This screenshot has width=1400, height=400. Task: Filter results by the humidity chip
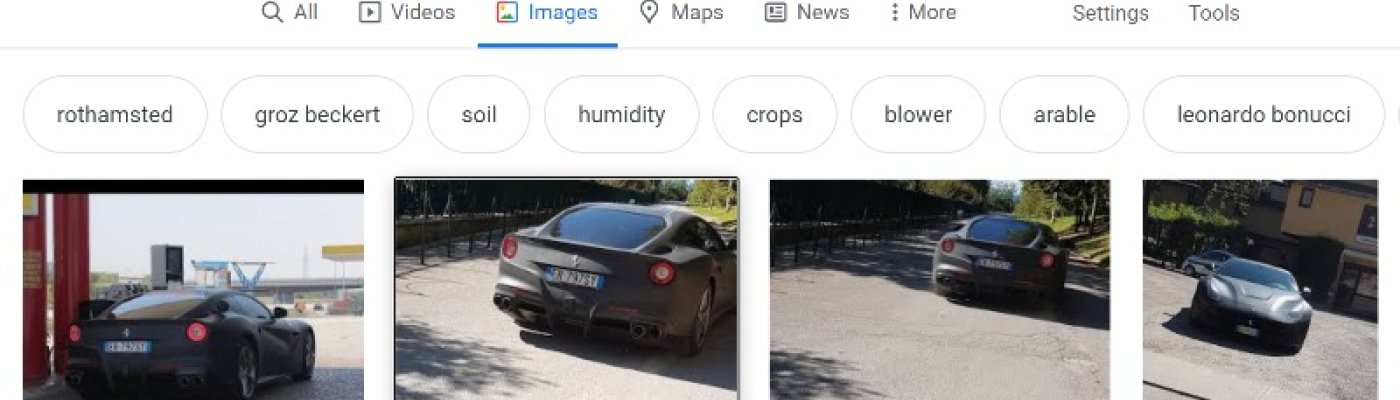(621, 114)
